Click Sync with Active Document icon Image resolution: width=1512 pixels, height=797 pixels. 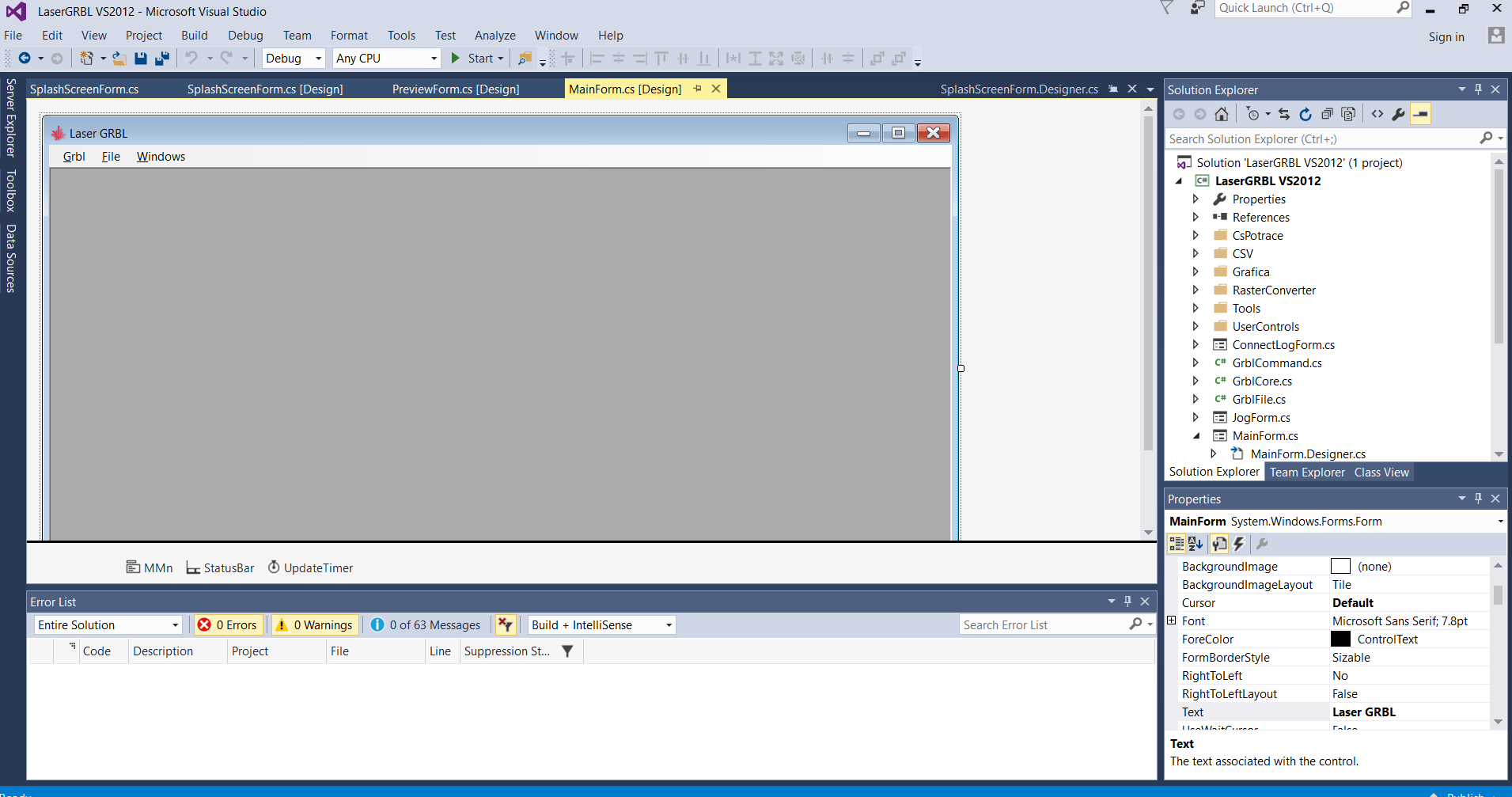tap(1284, 114)
